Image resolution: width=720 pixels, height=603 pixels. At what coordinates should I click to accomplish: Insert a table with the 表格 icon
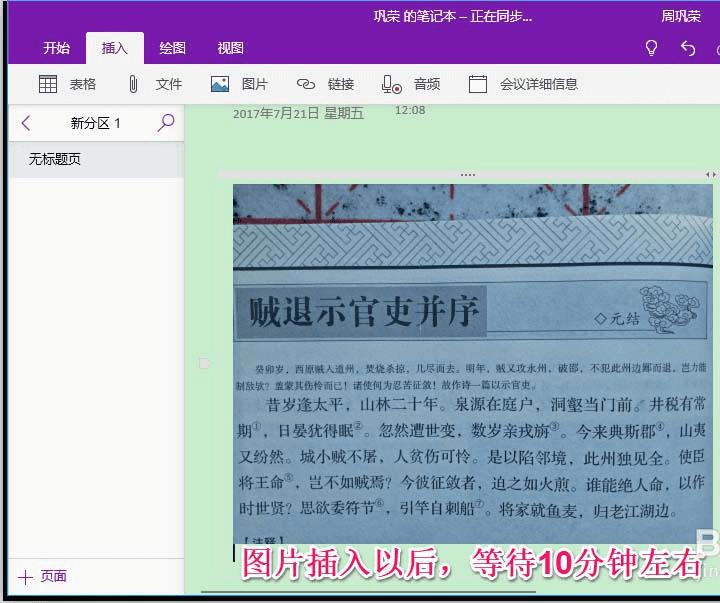(x=48, y=84)
